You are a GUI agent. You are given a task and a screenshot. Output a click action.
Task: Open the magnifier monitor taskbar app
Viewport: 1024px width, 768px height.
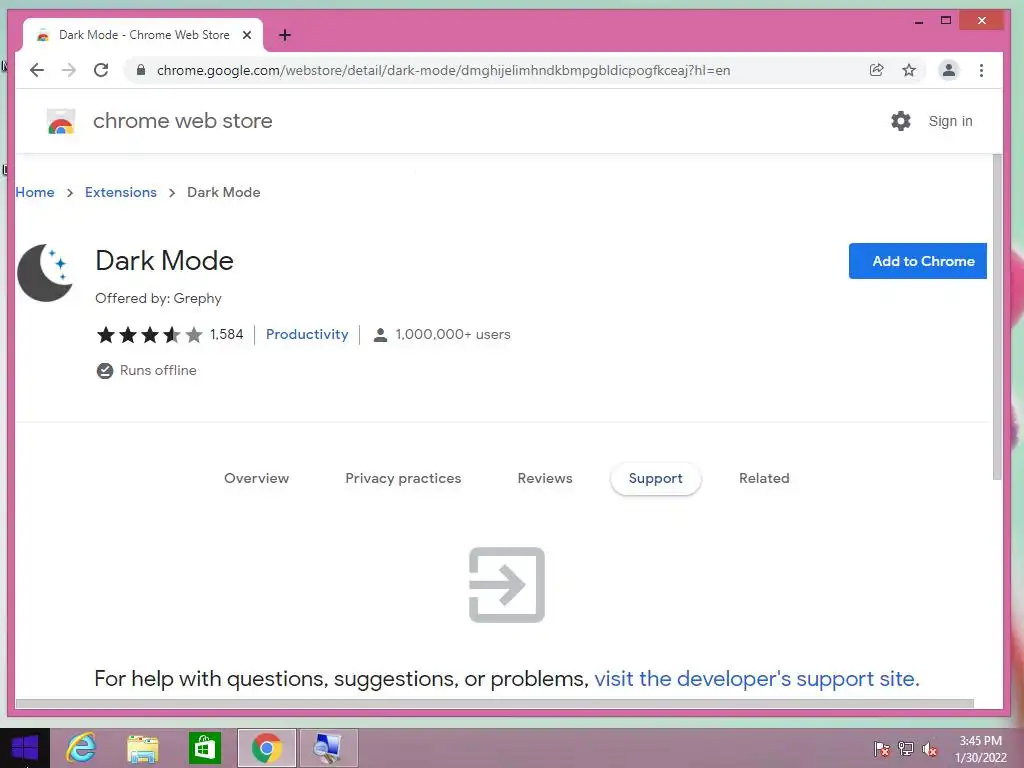tap(328, 748)
